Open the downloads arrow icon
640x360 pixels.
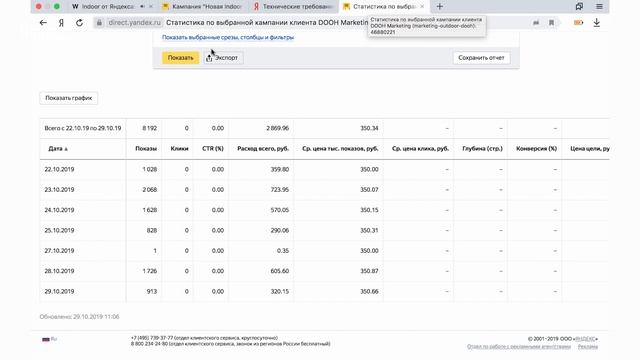[597, 23]
